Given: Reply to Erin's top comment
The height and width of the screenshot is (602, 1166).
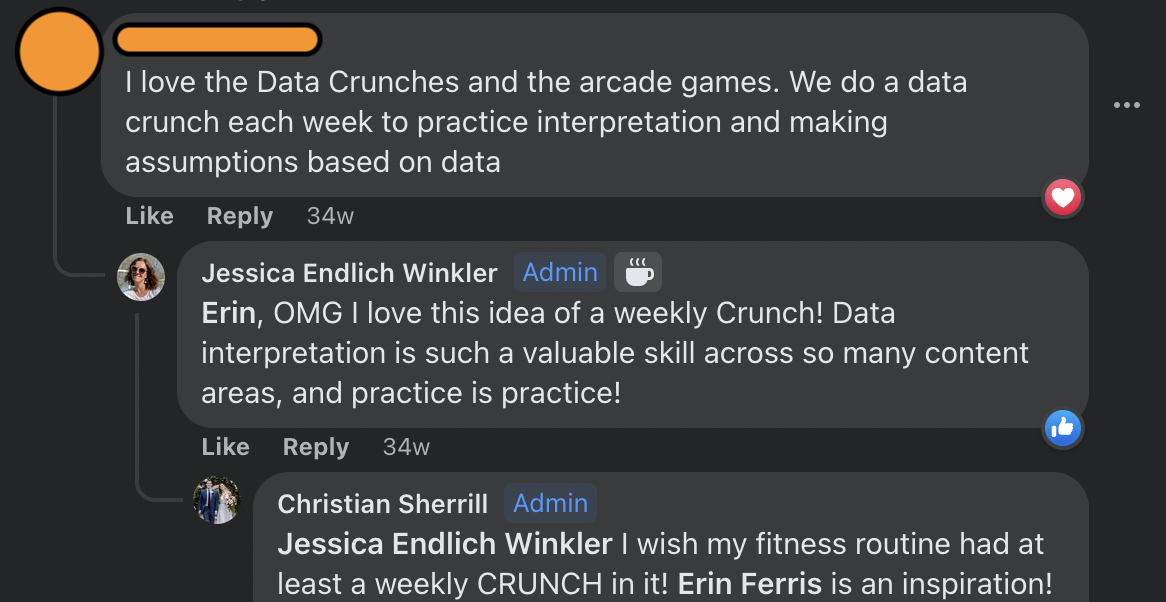Looking at the screenshot, I should tap(239, 215).
